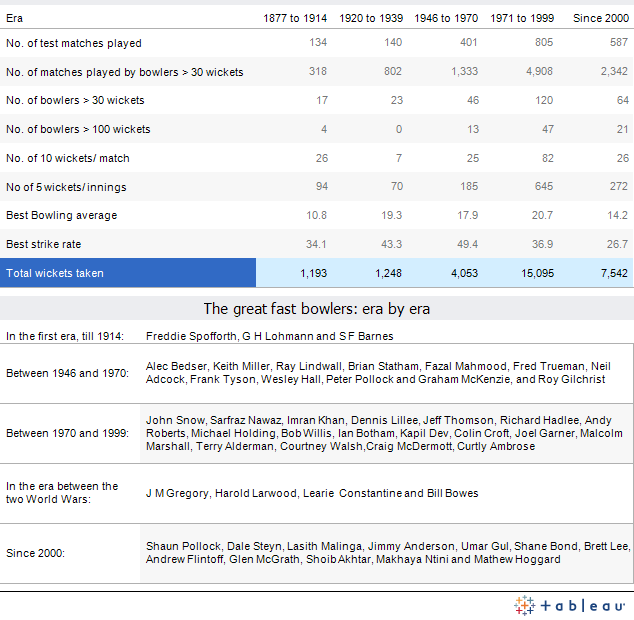The height and width of the screenshot is (620, 634).
Task: Click total wickets value 4,053
Action: [465, 273]
